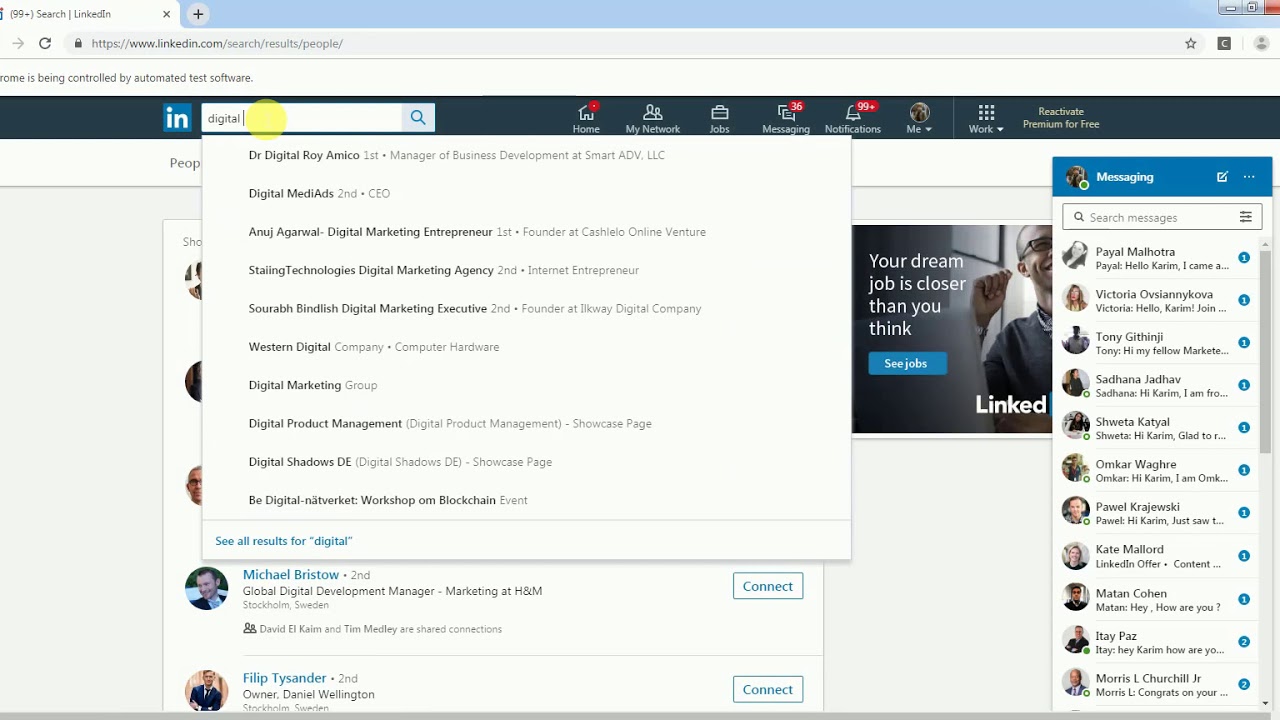Open the Home icon
The height and width of the screenshot is (720, 1280).
(586, 118)
